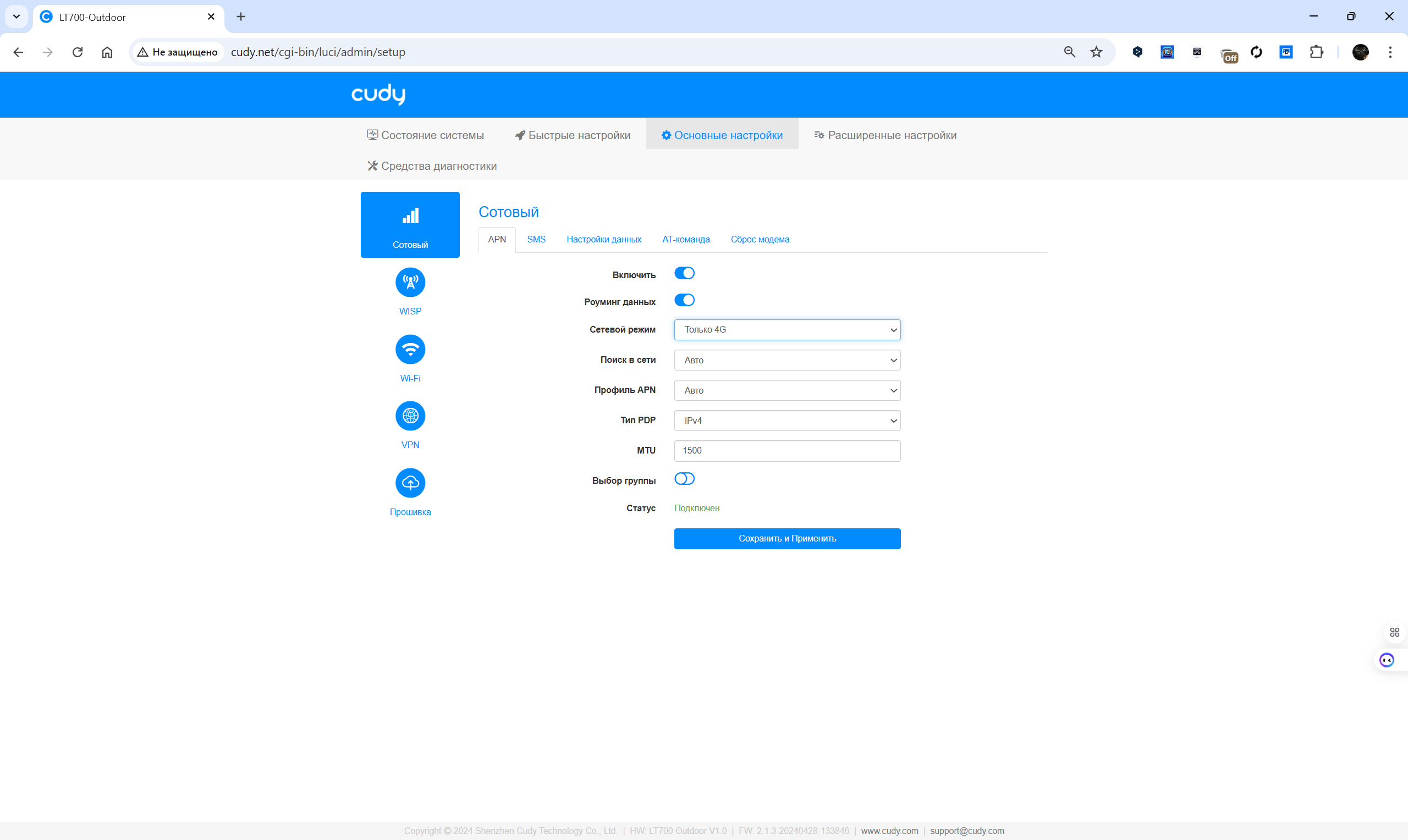
Task: Bookmark this page with star icon
Action: click(1096, 52)
